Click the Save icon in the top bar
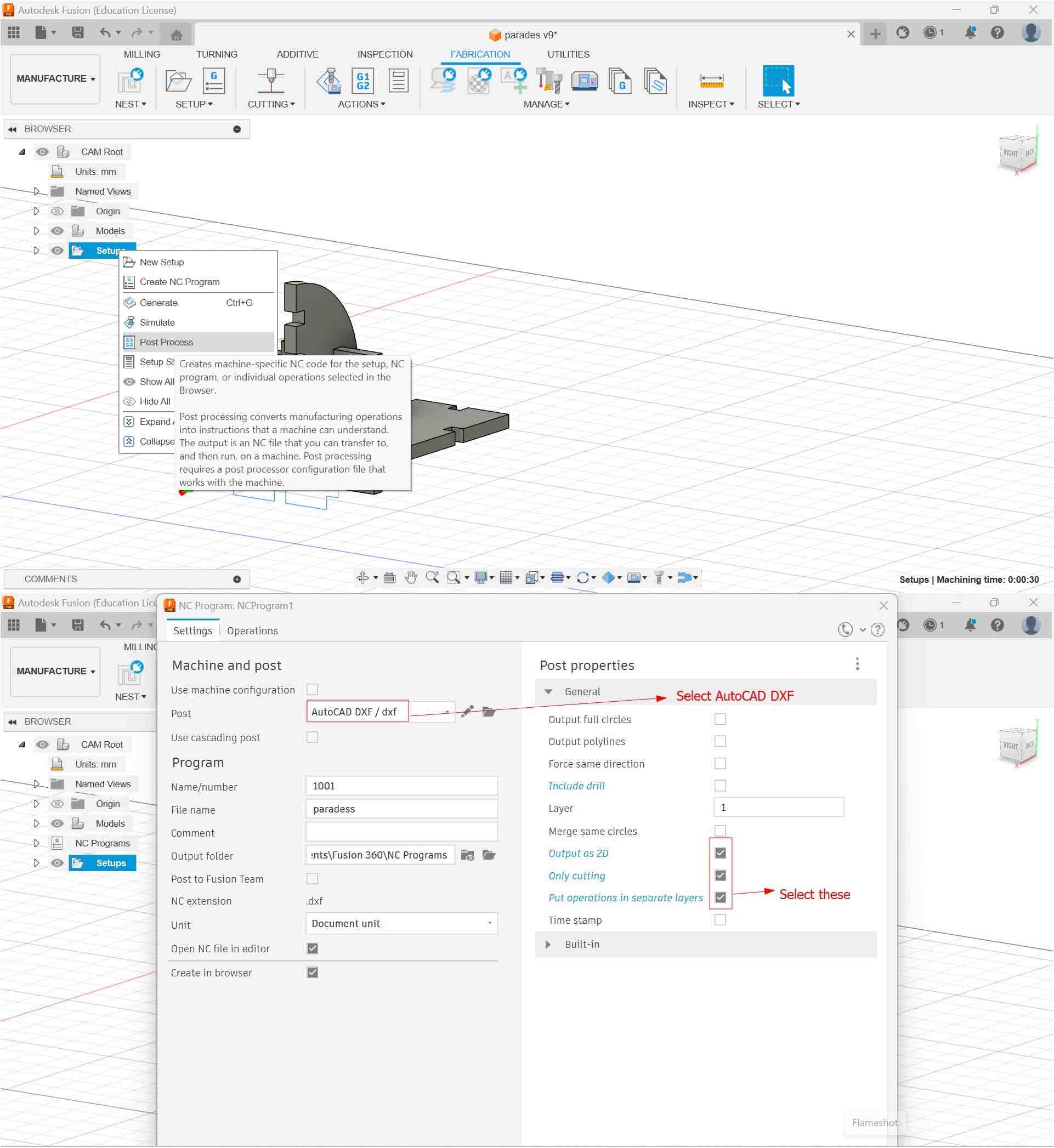The image size is (1054, 1148). pos(78,33)
